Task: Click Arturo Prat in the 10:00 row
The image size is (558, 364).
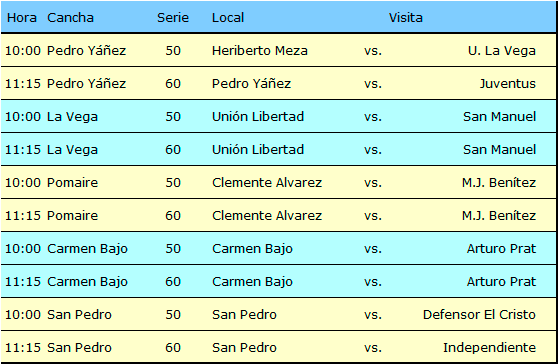Action: (501, 249)
